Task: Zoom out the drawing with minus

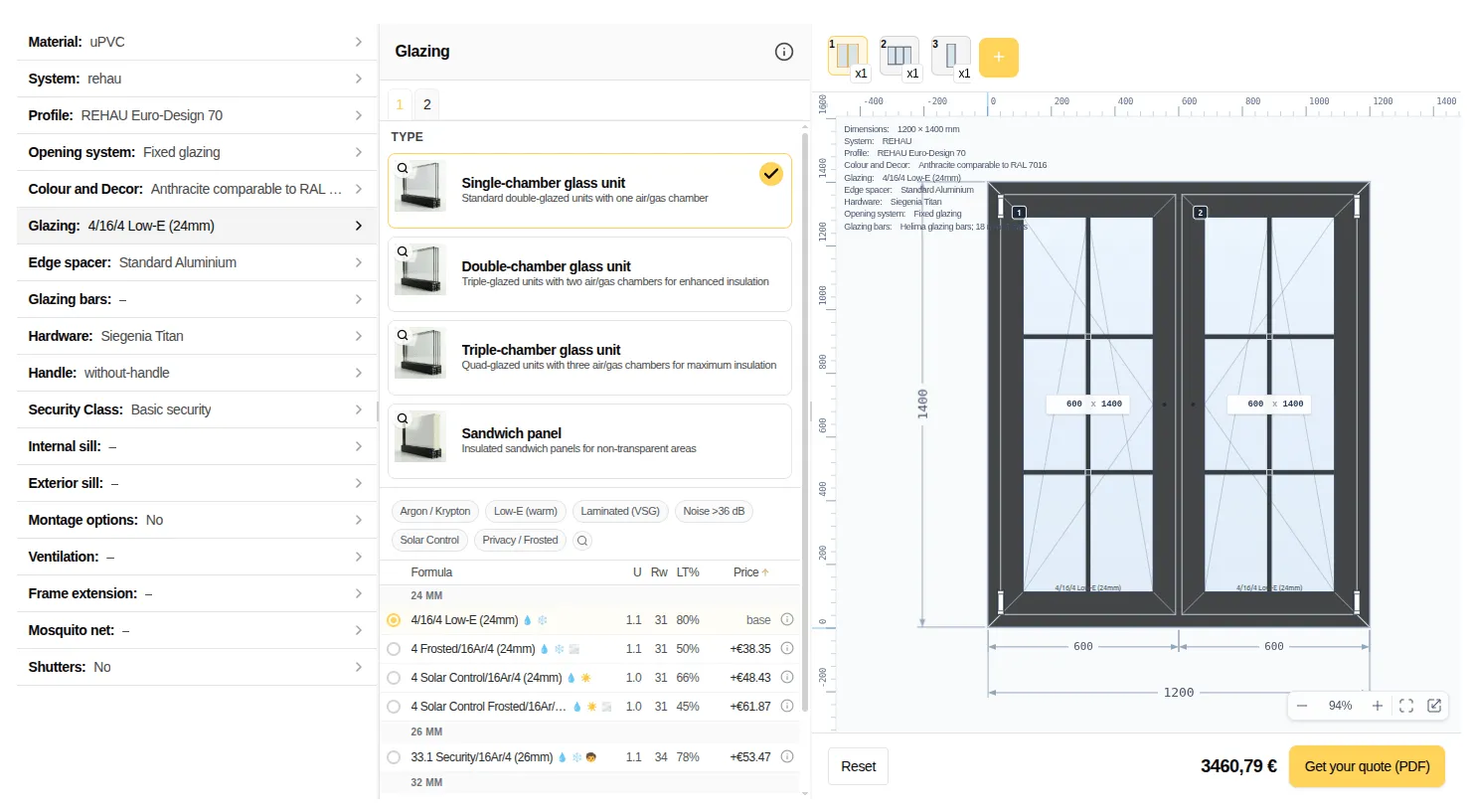Action: pos(1302,706)
